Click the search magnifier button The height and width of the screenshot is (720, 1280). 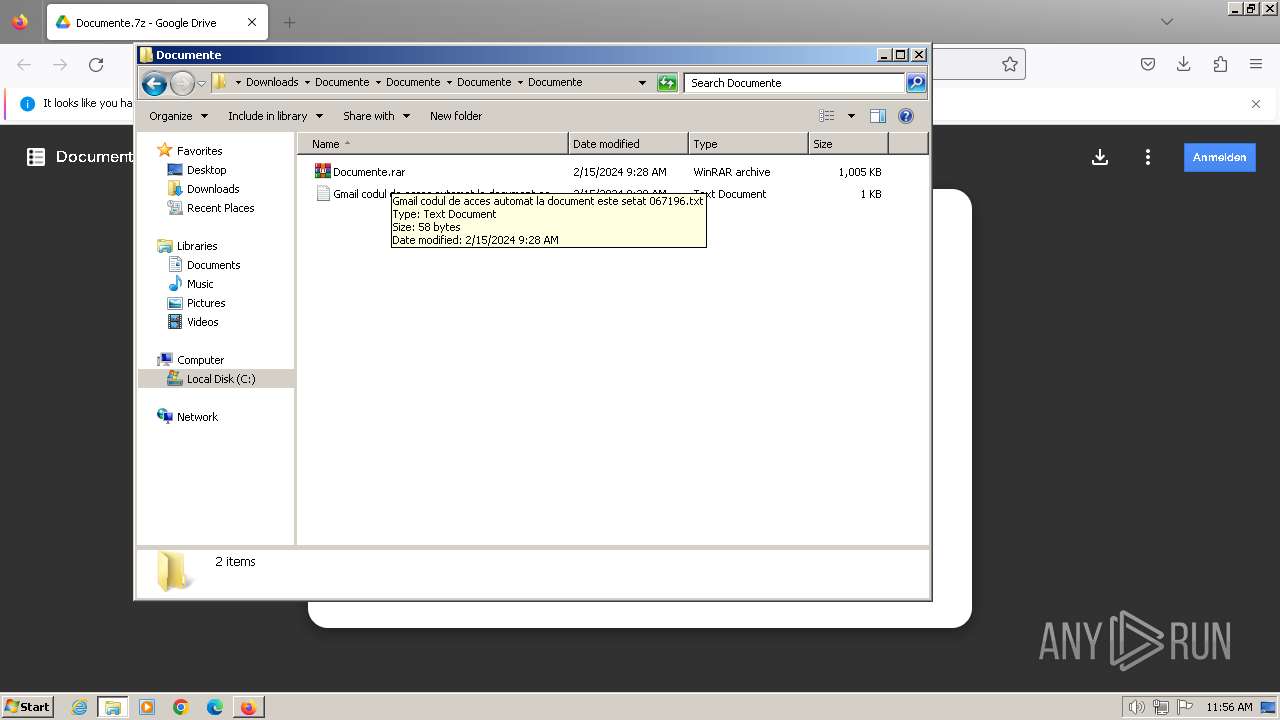point(916,83)
